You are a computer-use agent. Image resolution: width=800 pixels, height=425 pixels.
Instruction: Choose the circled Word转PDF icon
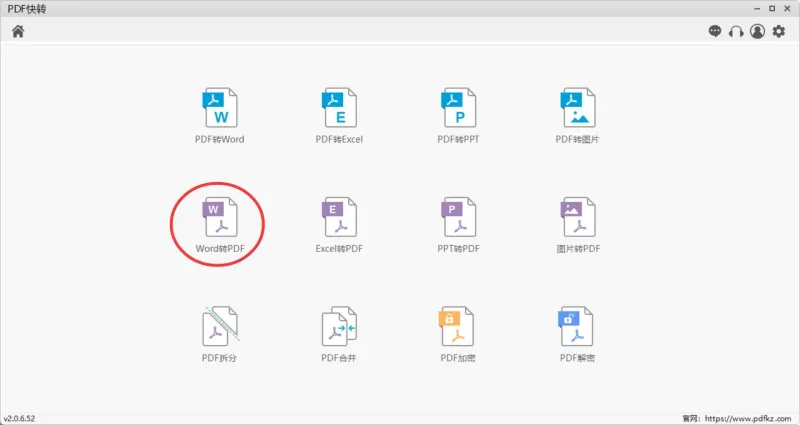(220, 217)
